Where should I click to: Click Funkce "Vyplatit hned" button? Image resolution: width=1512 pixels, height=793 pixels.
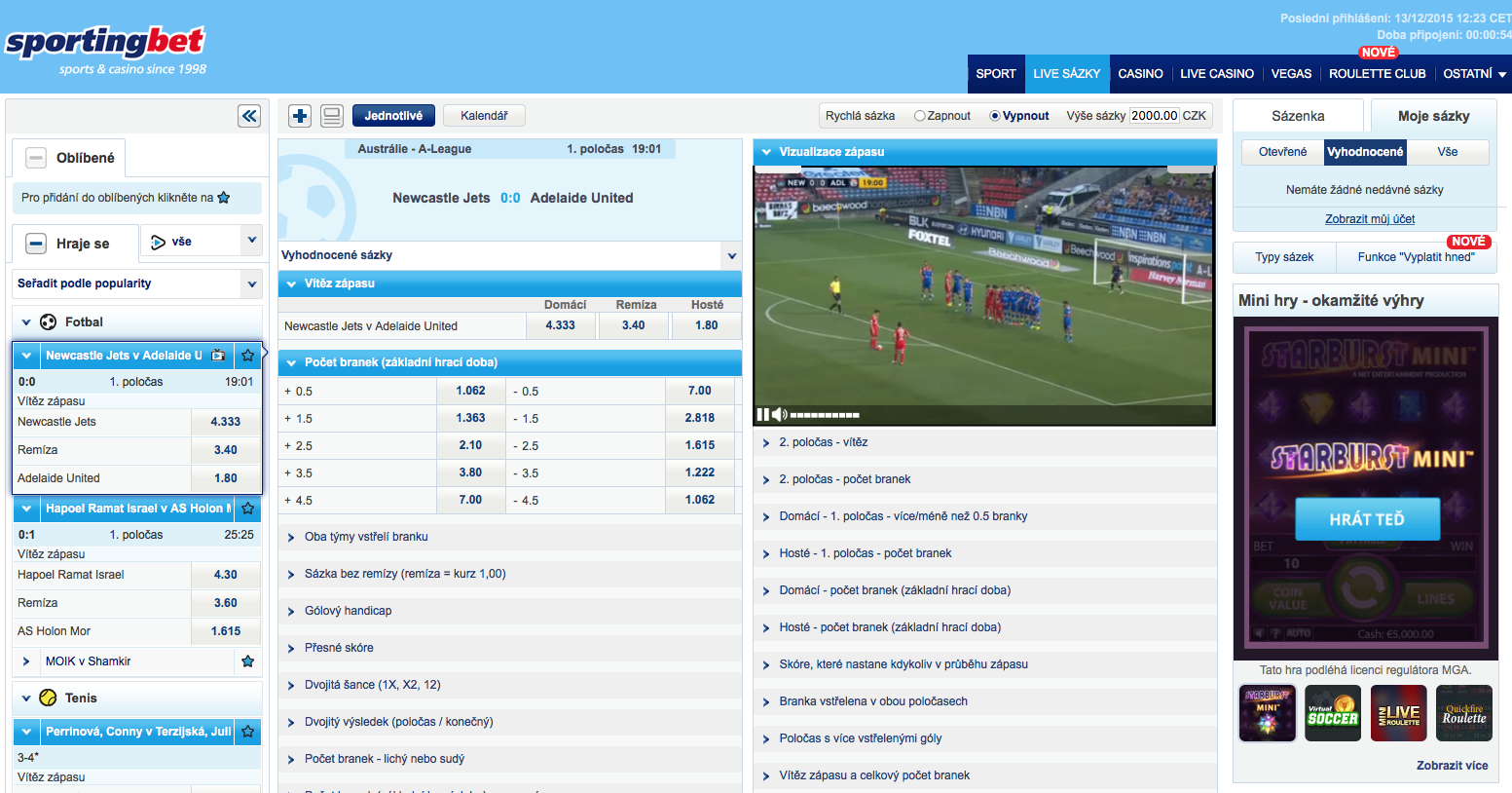(1417, 257)
